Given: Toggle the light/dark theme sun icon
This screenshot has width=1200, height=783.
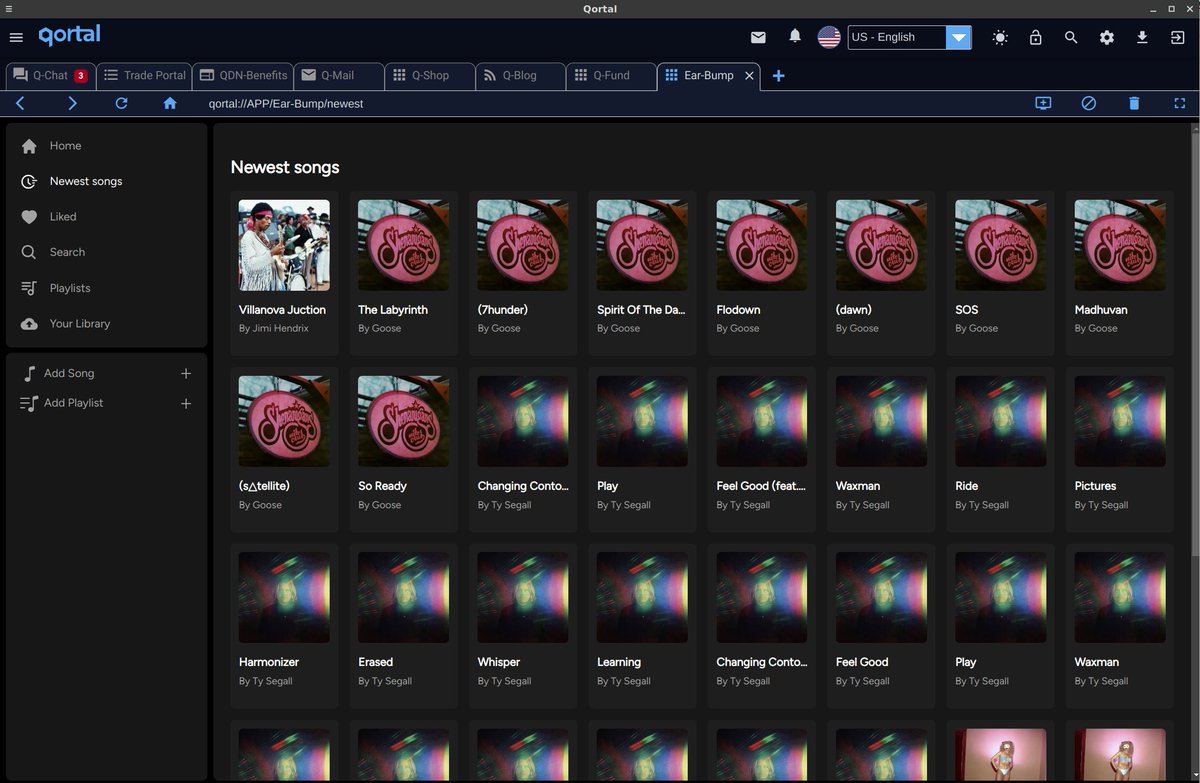Looking at the screenshot, I should 1000,37.
